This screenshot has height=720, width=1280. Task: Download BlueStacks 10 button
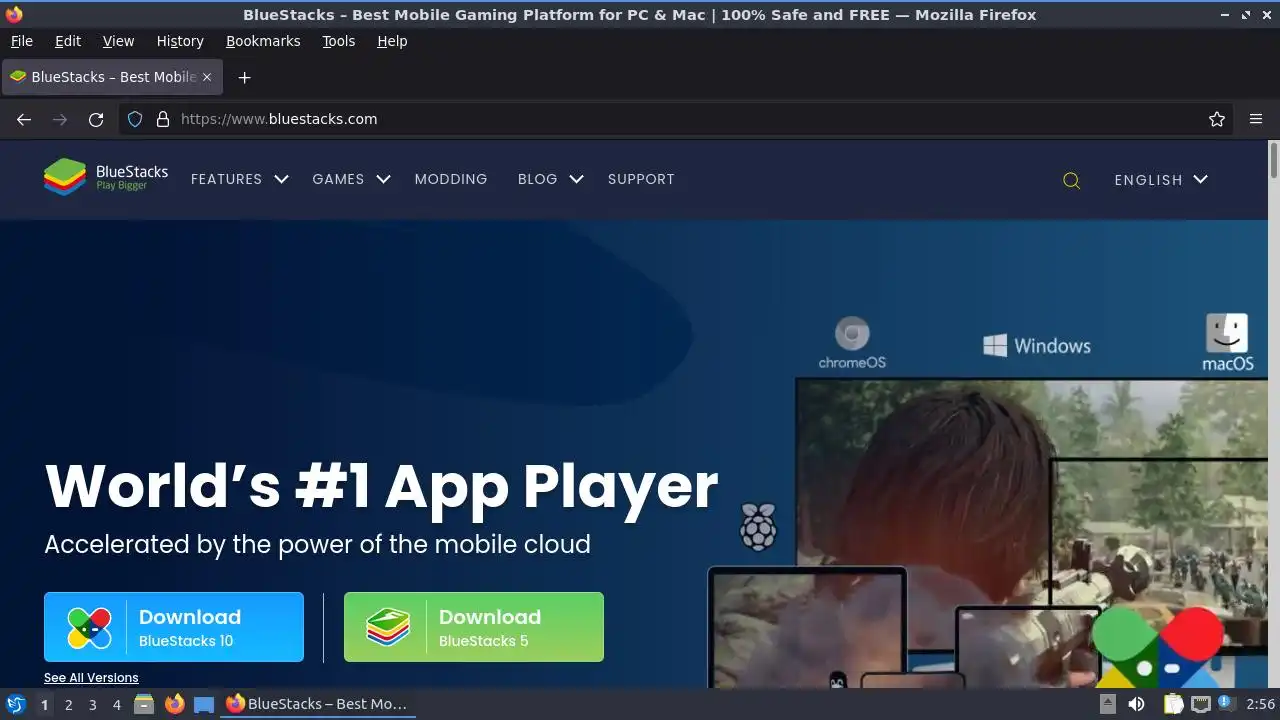pyautogui.click(x=174, y=627)
